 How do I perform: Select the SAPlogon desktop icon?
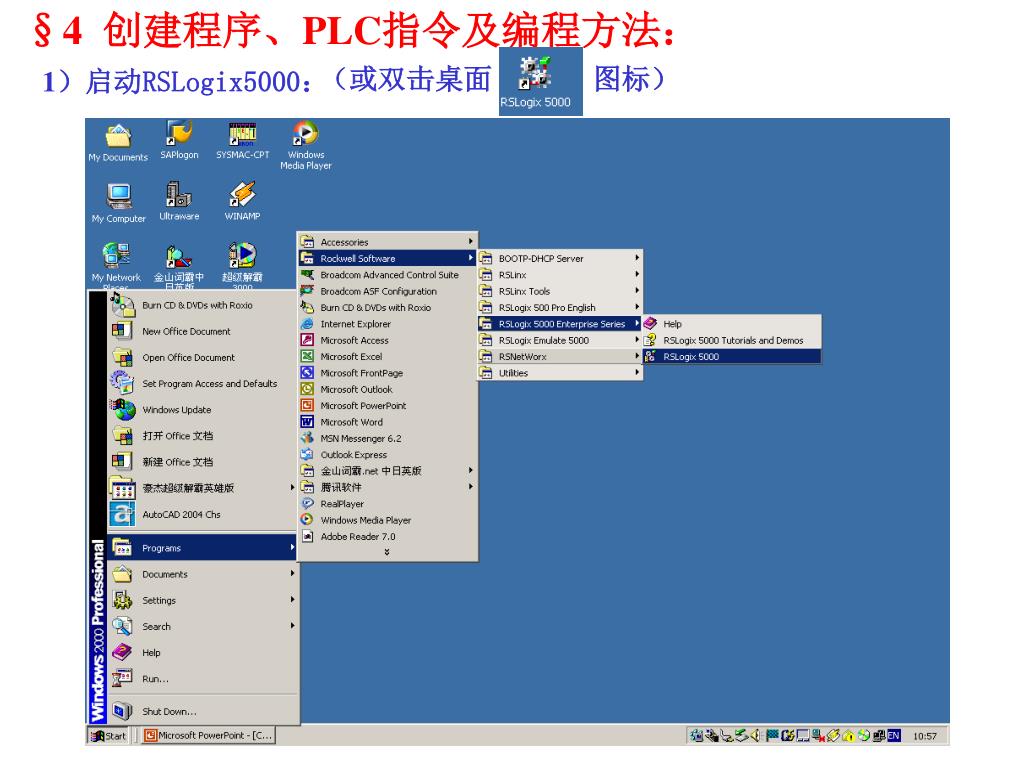point(180,140)
